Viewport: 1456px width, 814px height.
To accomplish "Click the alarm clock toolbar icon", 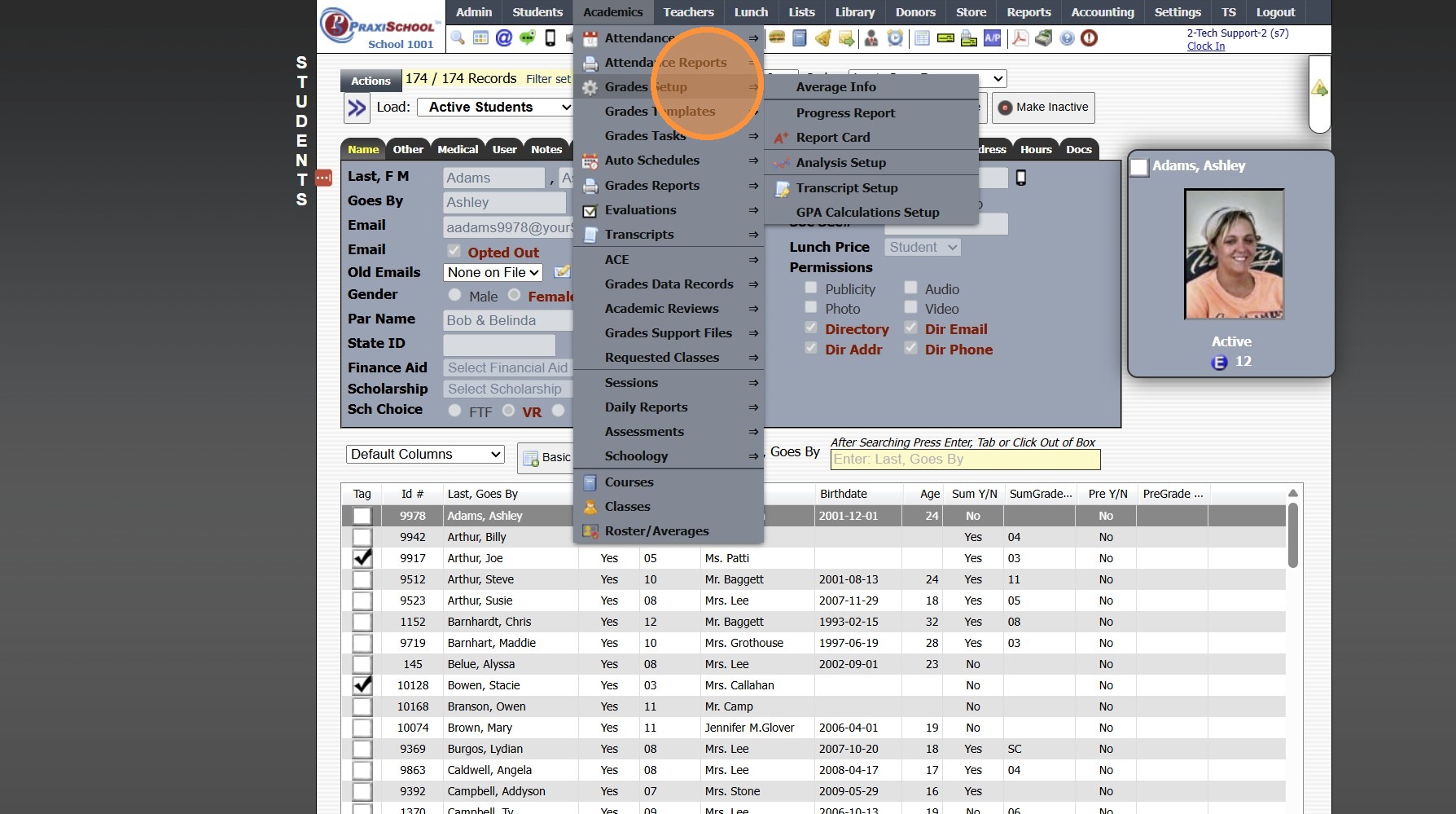I will pyautogui.click(x=895, y=37).
